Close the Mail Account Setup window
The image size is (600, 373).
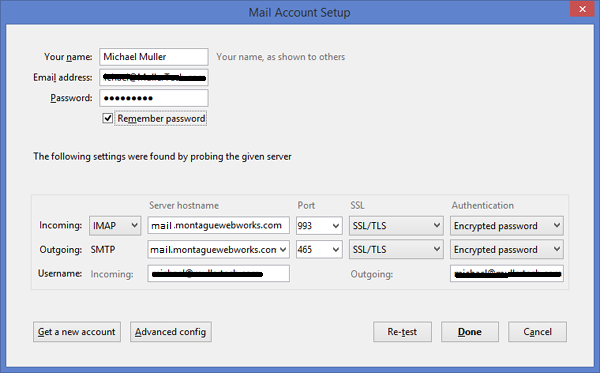[x=582, y=9]
